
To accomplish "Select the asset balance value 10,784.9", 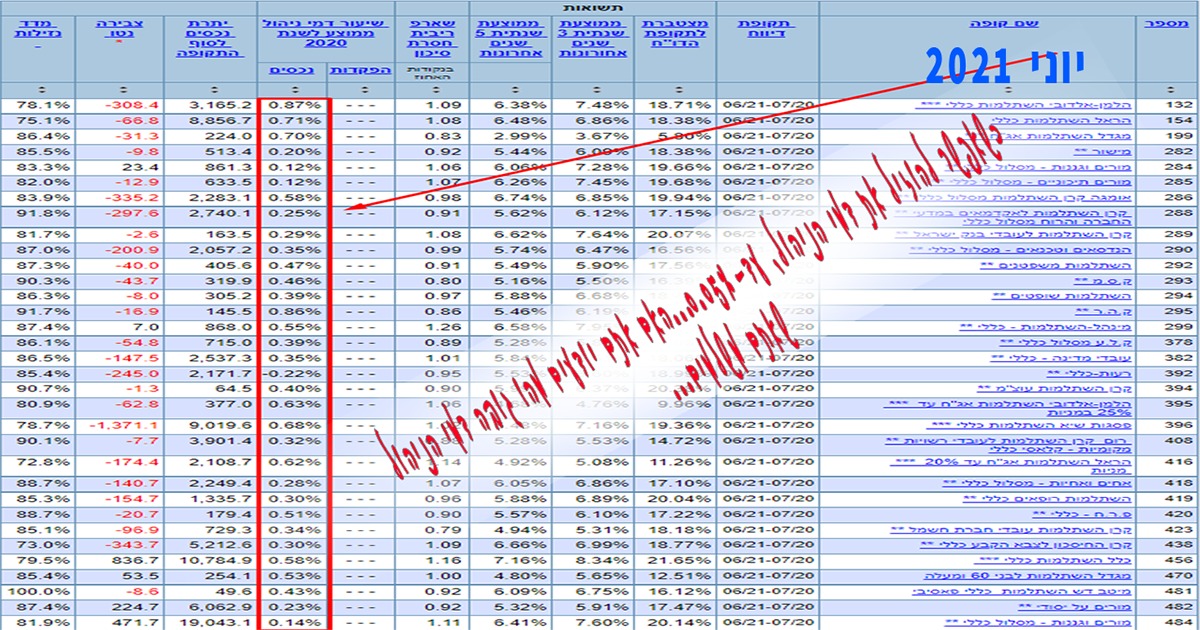I will [x=210, y=561].
